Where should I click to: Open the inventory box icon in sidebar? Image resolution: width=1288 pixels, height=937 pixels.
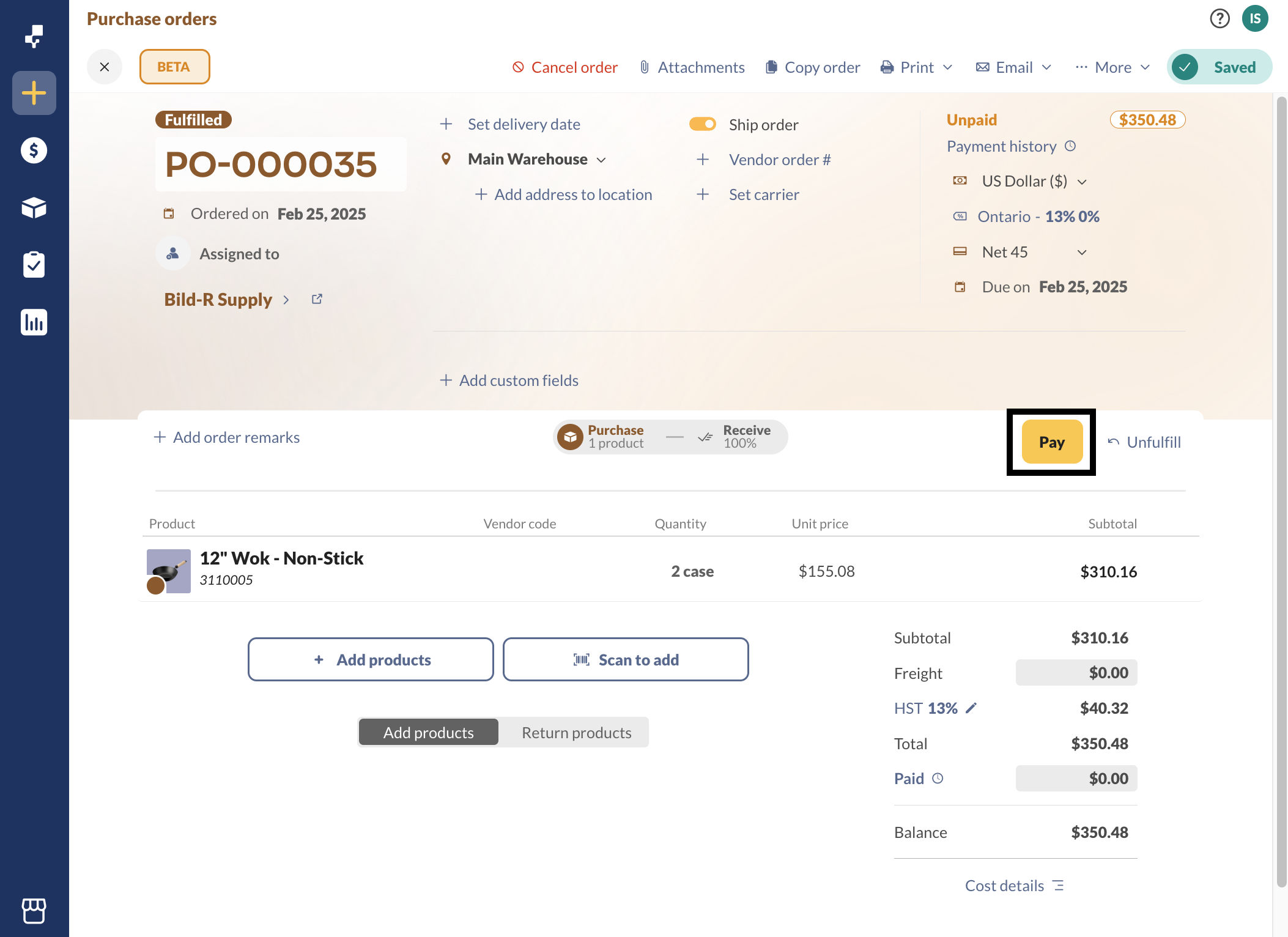pos(34,208)
